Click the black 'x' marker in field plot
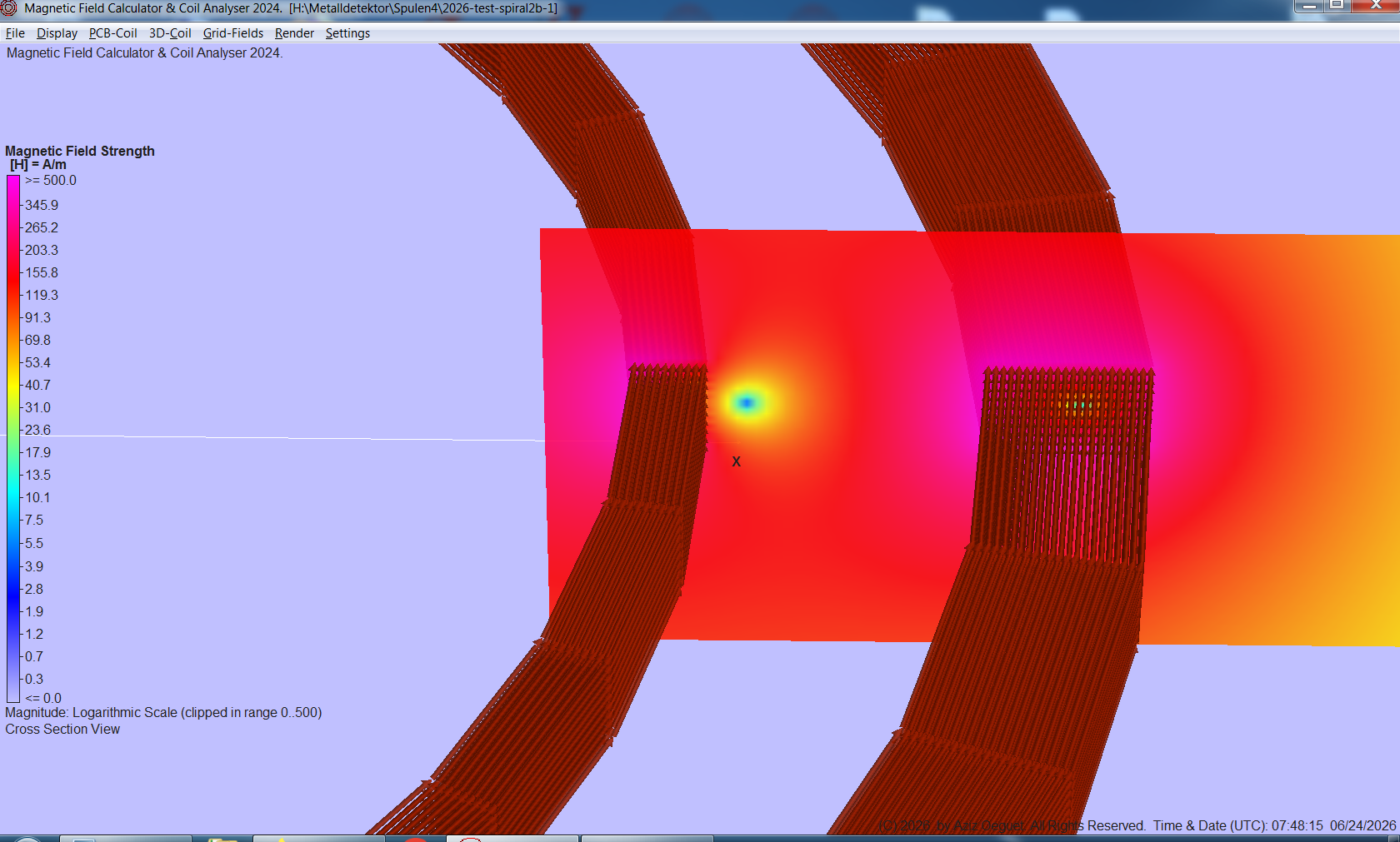 [x=736, y=461]
